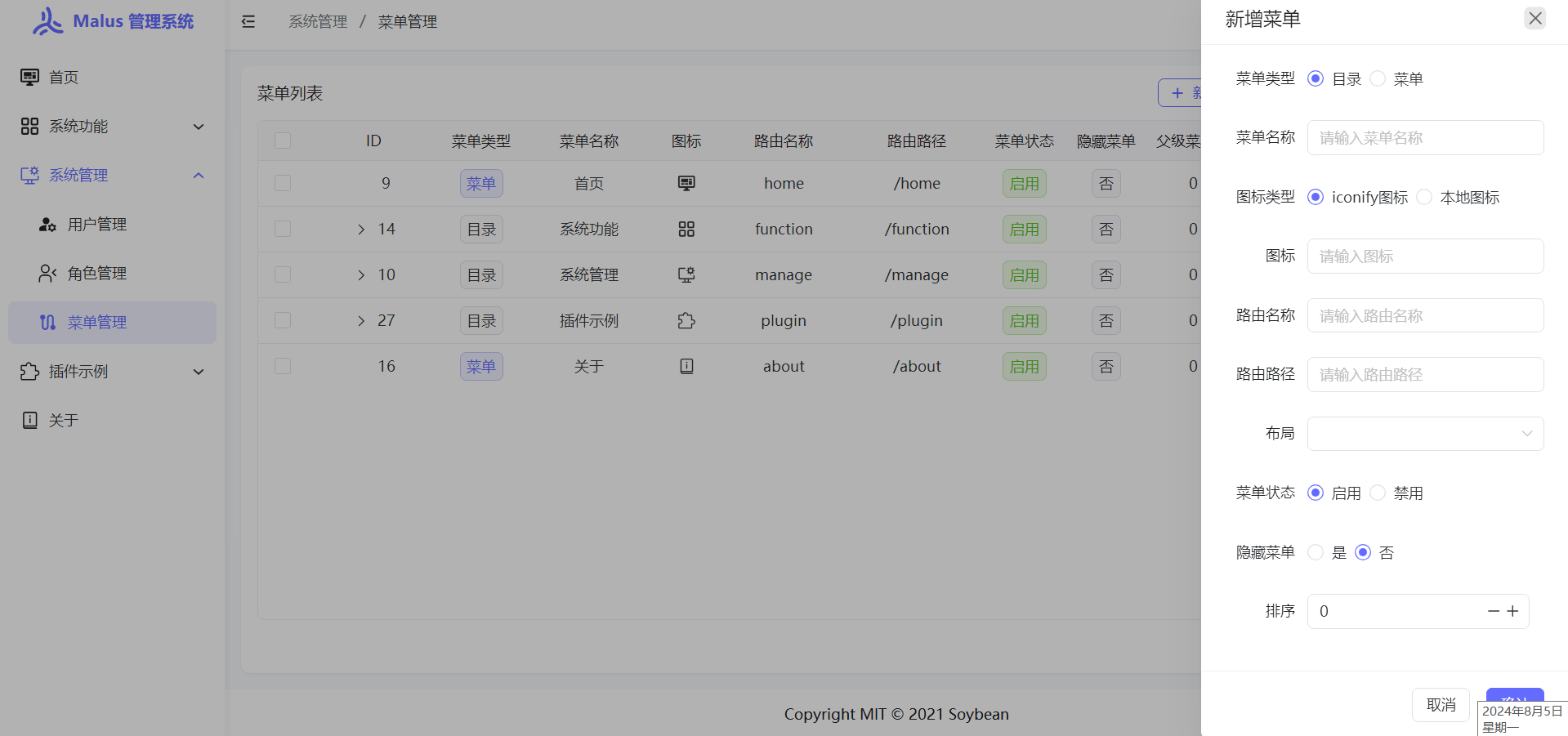This screenshot has width=1568, height=736.
Task: Click 系统管理 in the breadcrumb
Action: pos(318,22)
